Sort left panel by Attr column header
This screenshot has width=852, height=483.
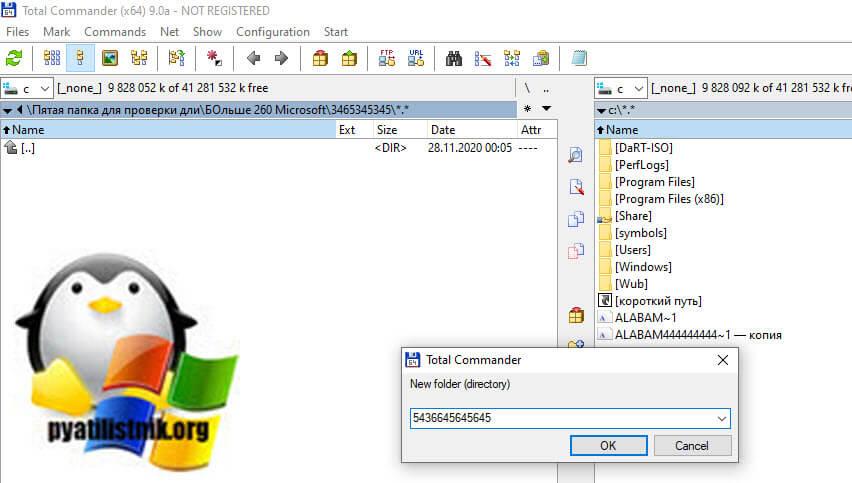tap(537, 130)
